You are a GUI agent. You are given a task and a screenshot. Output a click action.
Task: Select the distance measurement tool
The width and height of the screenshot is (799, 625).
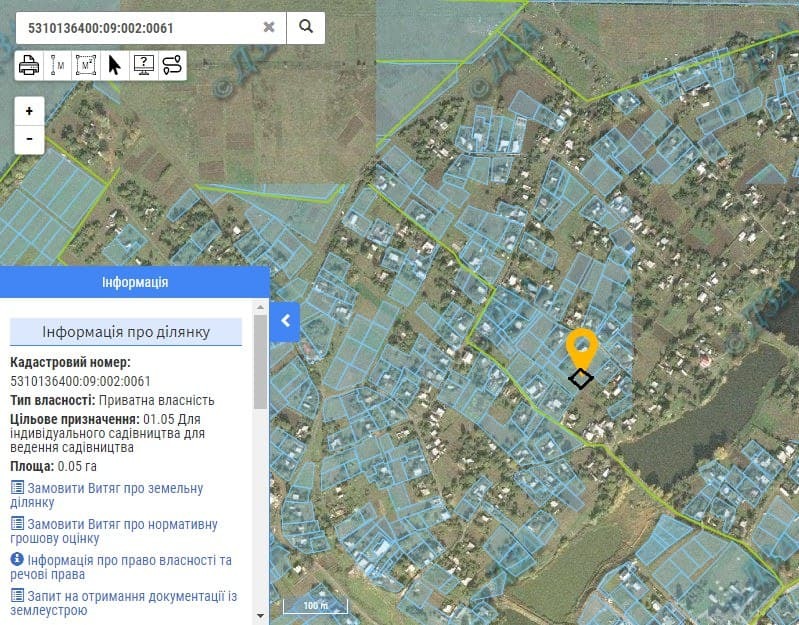58,66
